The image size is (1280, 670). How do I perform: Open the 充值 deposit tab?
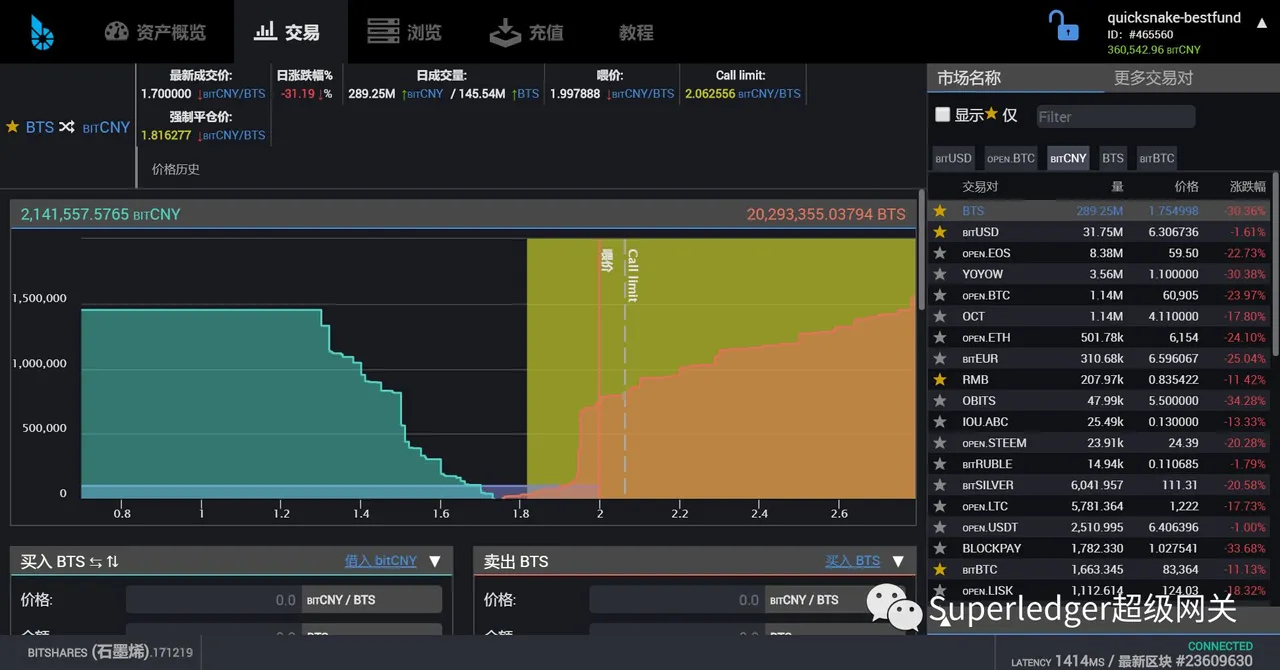coord(527,32)
